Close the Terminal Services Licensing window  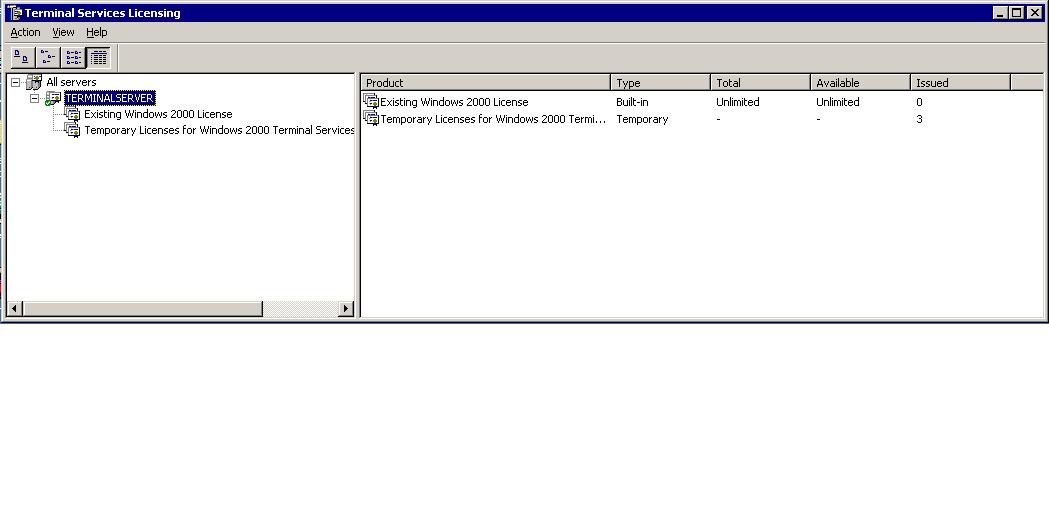[1034, 13]
